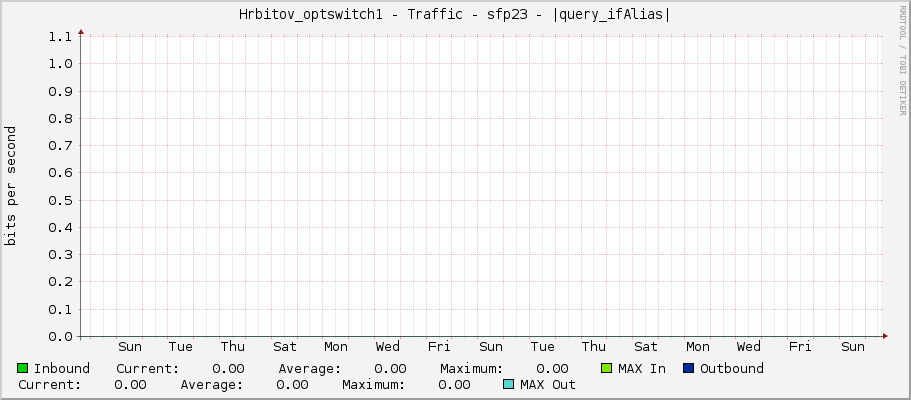Click the 'bits per second' axis label
Viewport: 911px width, 400px height.
pos(10,186)
